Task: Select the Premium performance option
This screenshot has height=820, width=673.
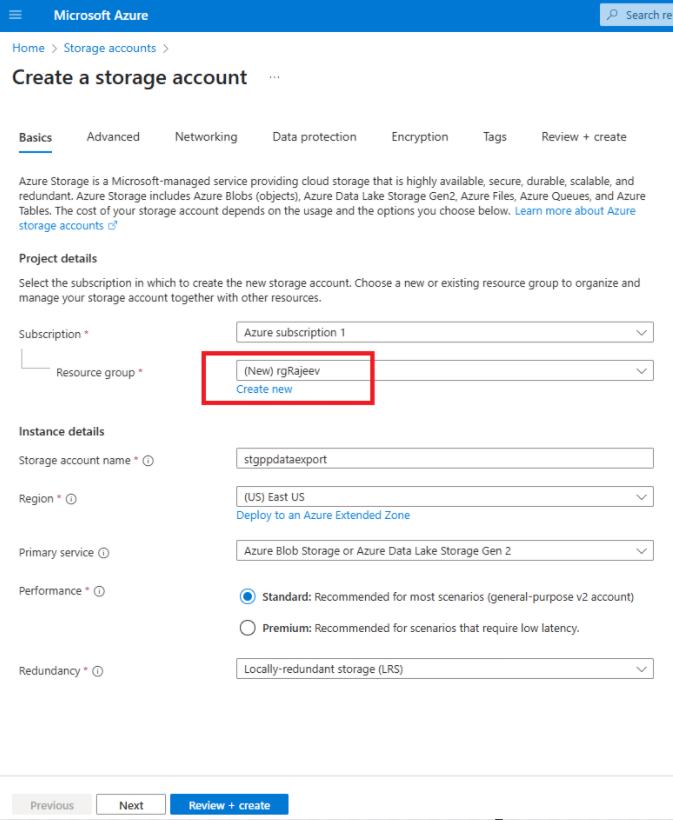Action: (248, 628)
